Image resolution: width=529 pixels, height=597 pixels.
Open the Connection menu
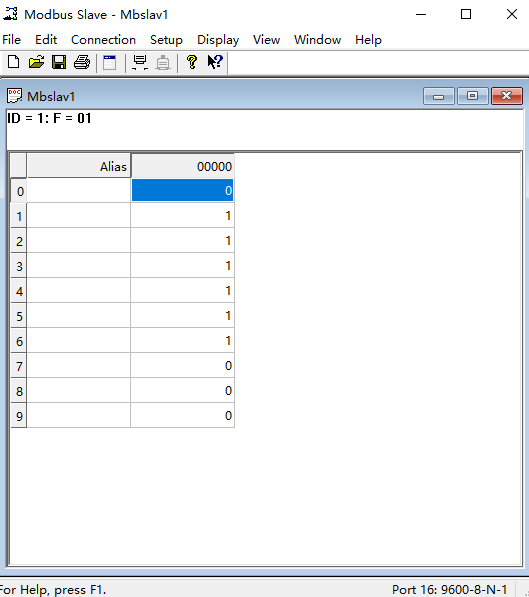[x=103, y=40]
